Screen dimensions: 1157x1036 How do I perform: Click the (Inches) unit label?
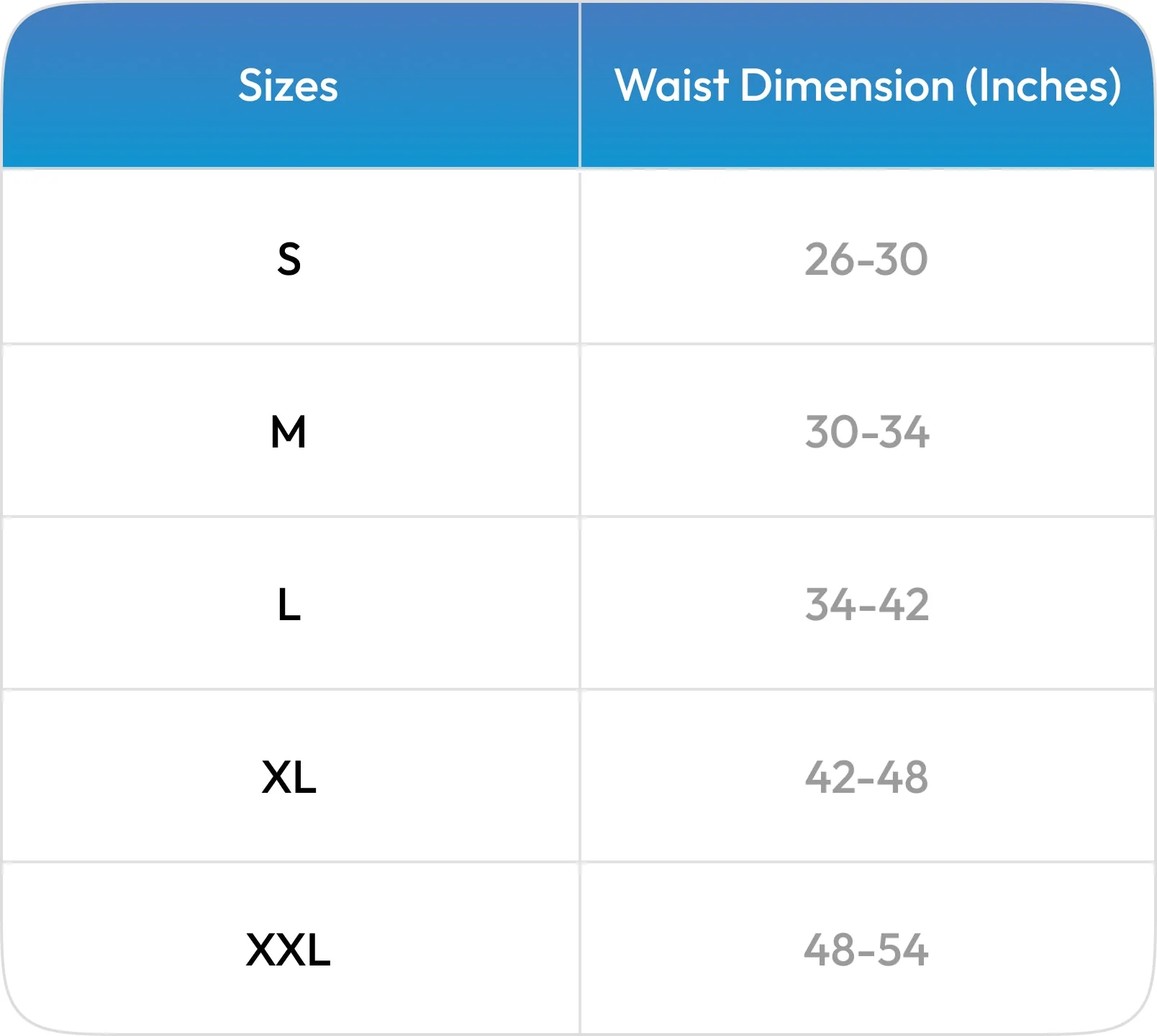1043,86
